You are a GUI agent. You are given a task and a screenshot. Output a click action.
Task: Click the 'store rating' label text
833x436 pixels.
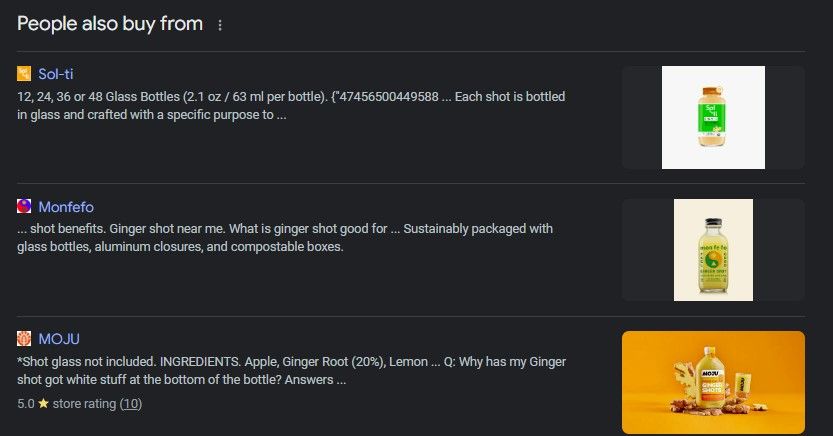point(84,404)
